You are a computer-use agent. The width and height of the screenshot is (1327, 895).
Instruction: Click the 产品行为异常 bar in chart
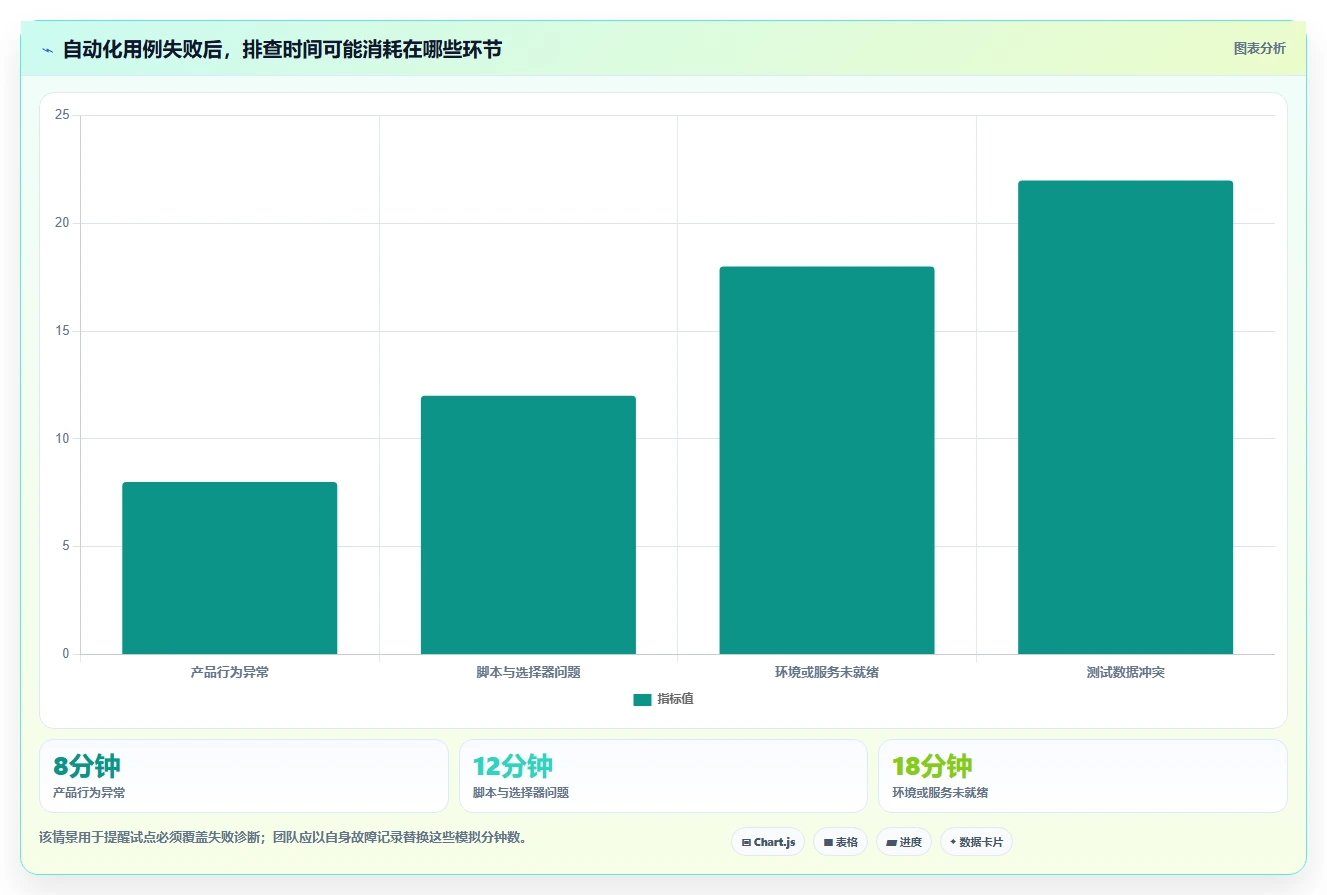point(229,568)
